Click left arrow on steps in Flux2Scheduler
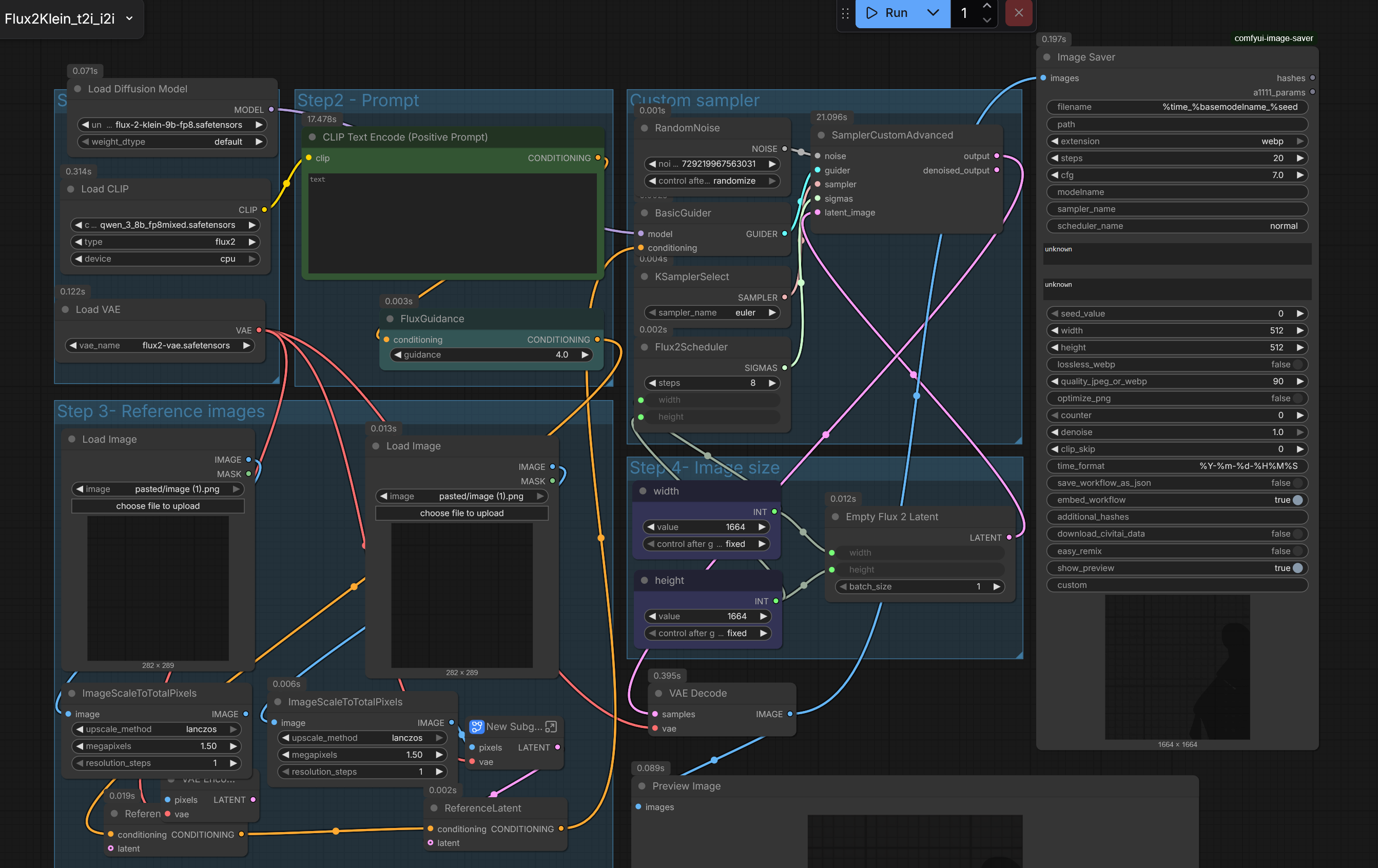The width and height of the screenshot is (1378, 868). [x=652, y=383]
